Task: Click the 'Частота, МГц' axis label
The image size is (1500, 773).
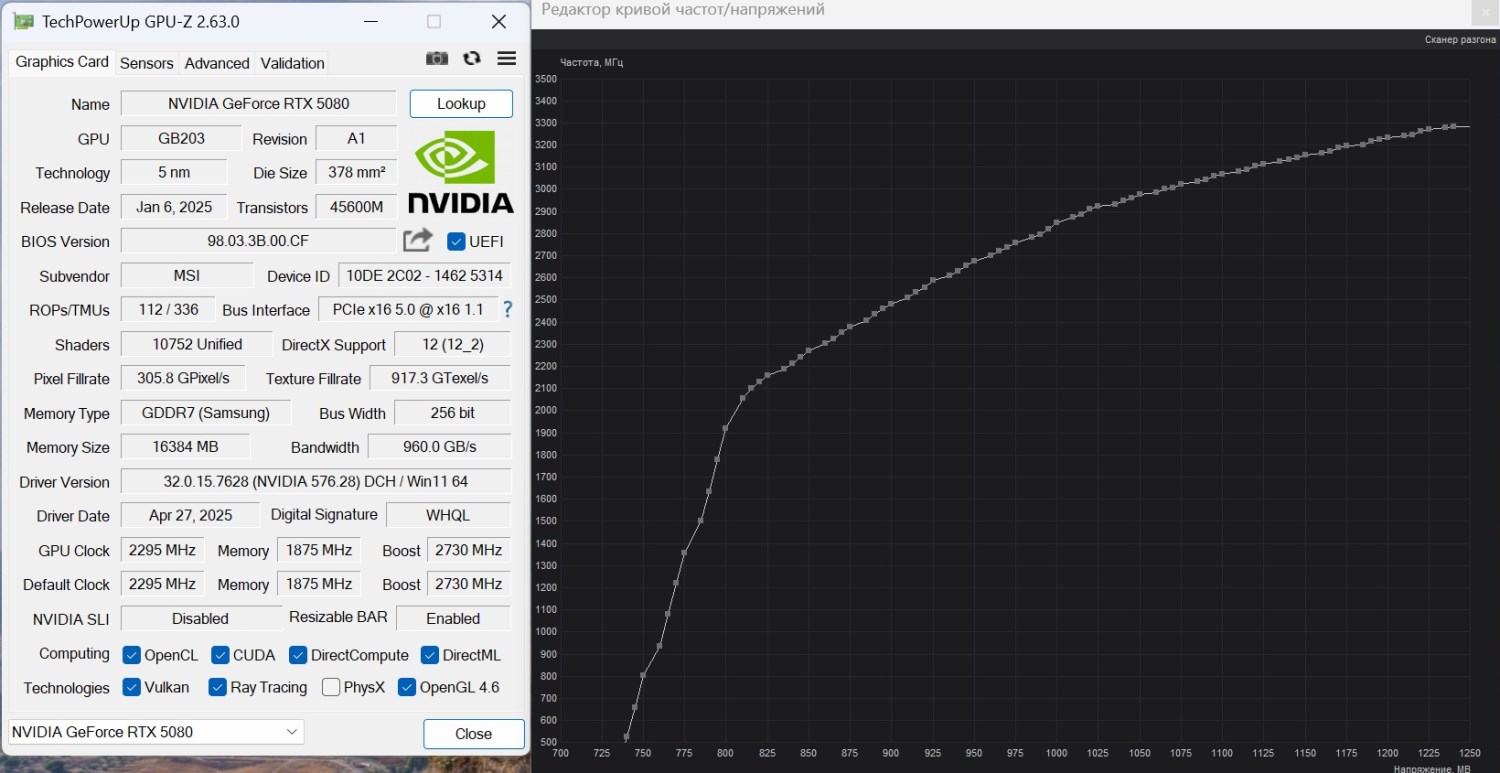Action: pos(591,62)
